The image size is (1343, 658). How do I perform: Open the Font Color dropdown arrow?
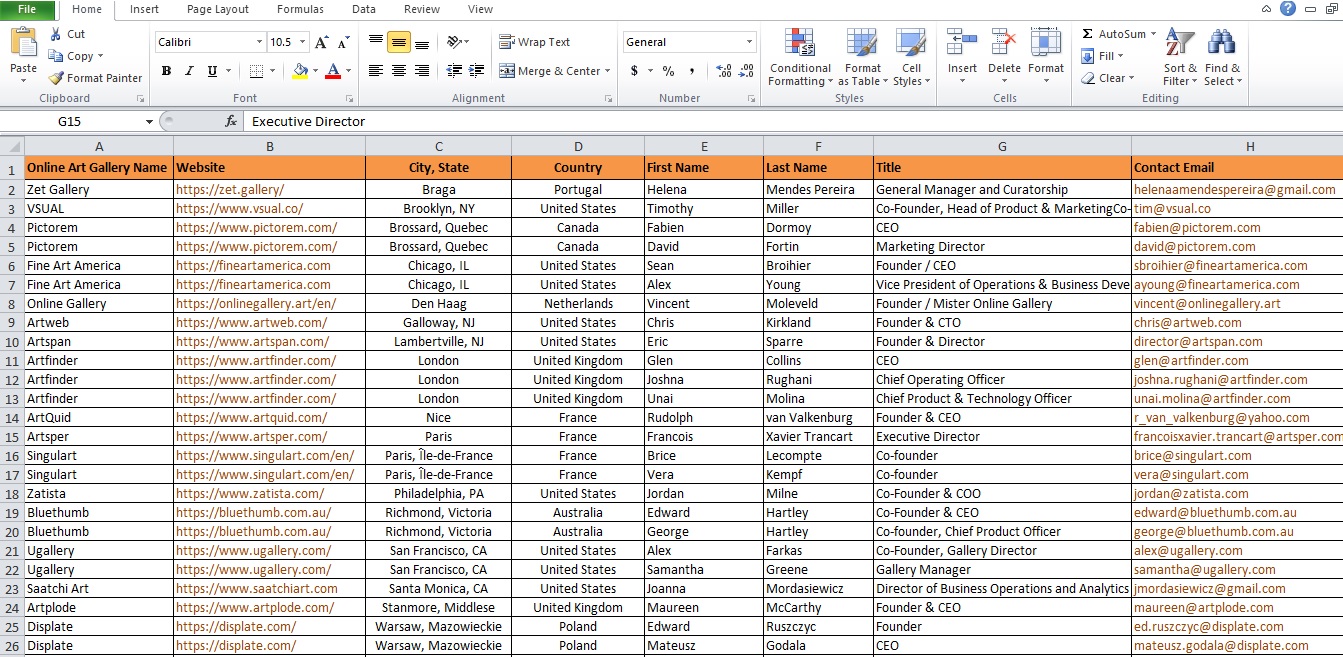coord(347,71)
